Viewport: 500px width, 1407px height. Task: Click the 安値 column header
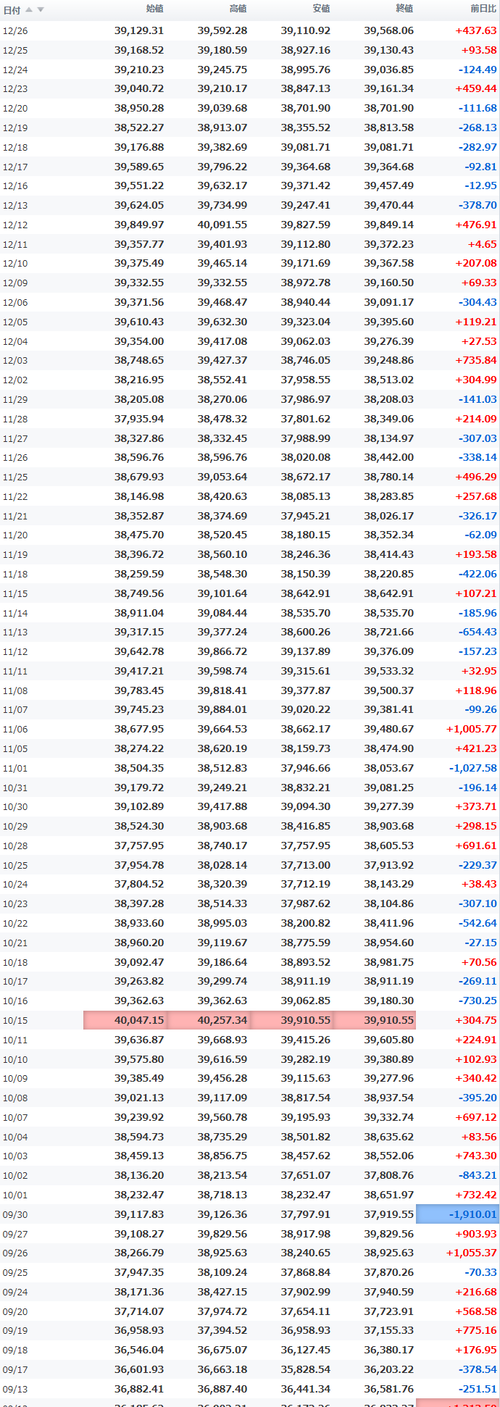[x=320, y=8]
